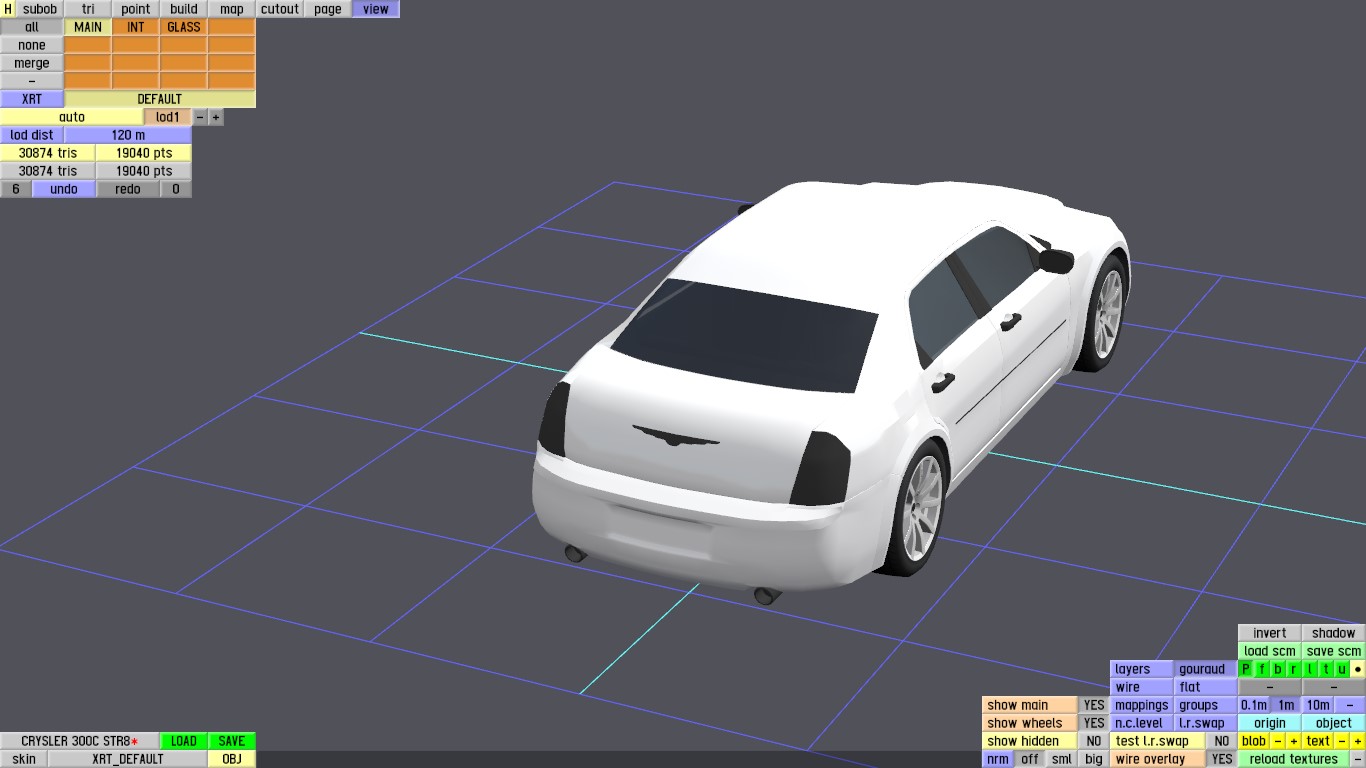Image resolution: width=1366 pixels, height=768 pixels.
Task: Enable gouraud shading
Action: point(1206,669)
